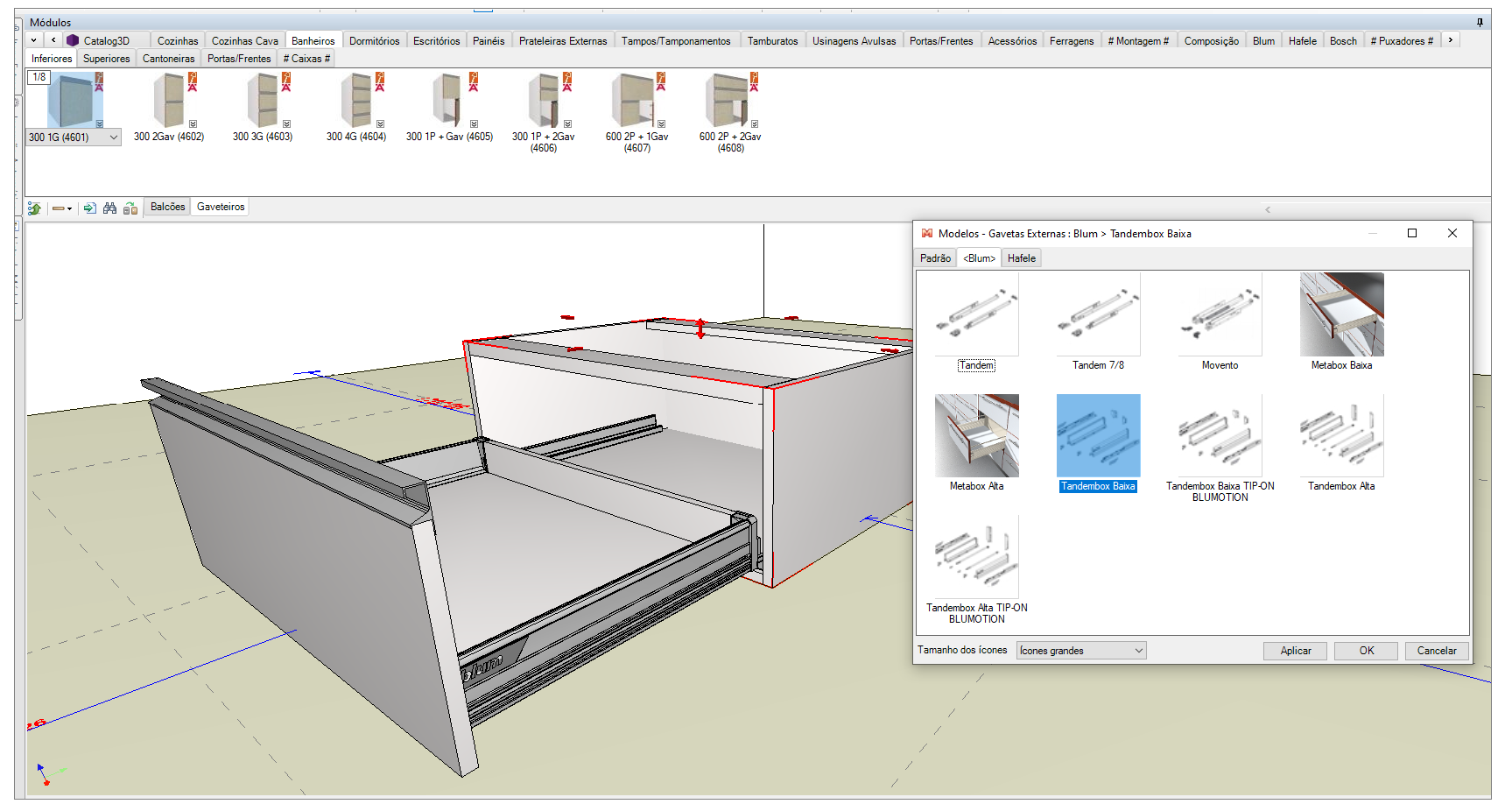The width and height of the screenshot is (1512, 804).
Task: Click the padlock refresh toolbar icon
Action: pos(130,208)
